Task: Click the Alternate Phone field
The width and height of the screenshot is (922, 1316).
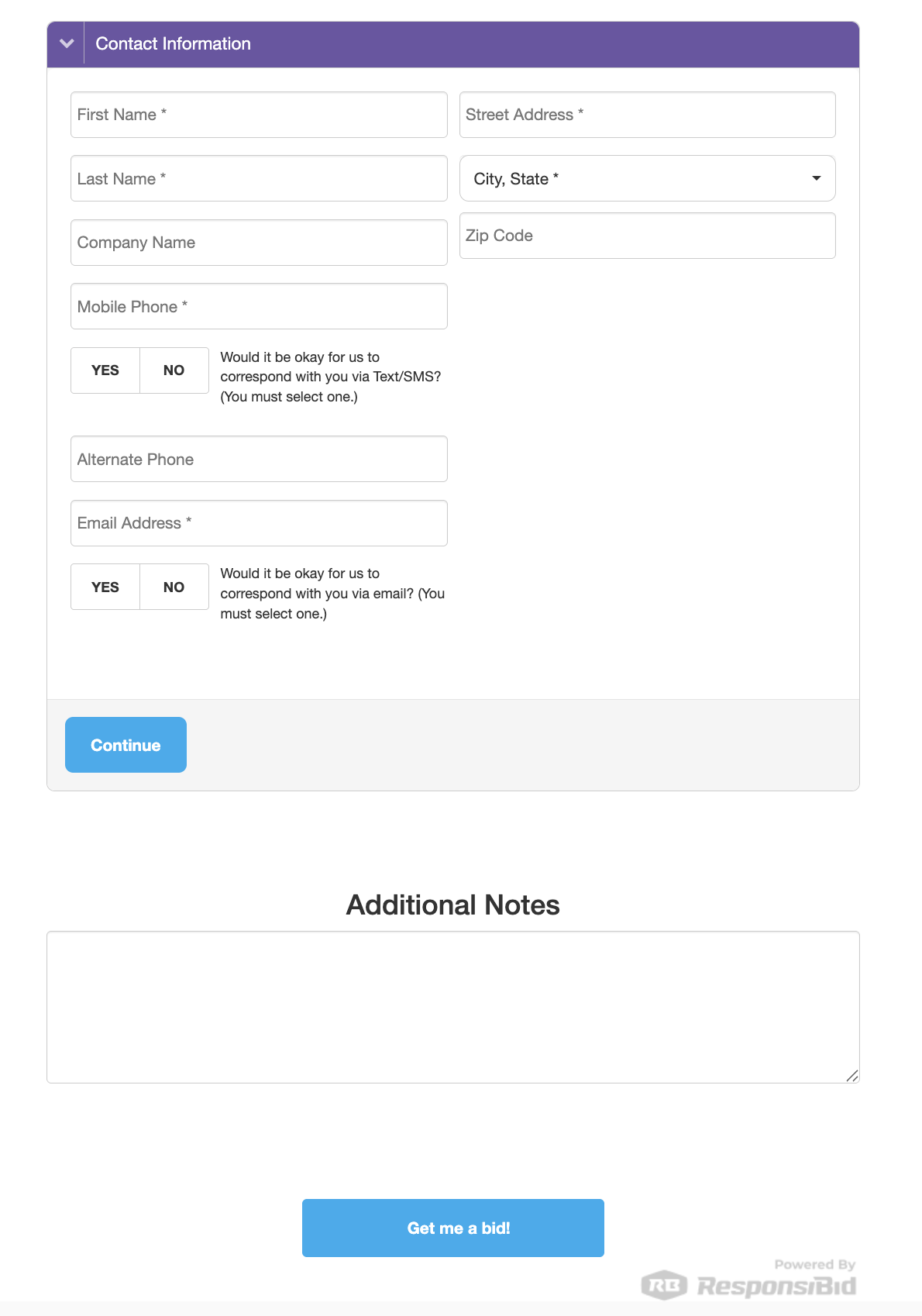Action: pos(259,459)
